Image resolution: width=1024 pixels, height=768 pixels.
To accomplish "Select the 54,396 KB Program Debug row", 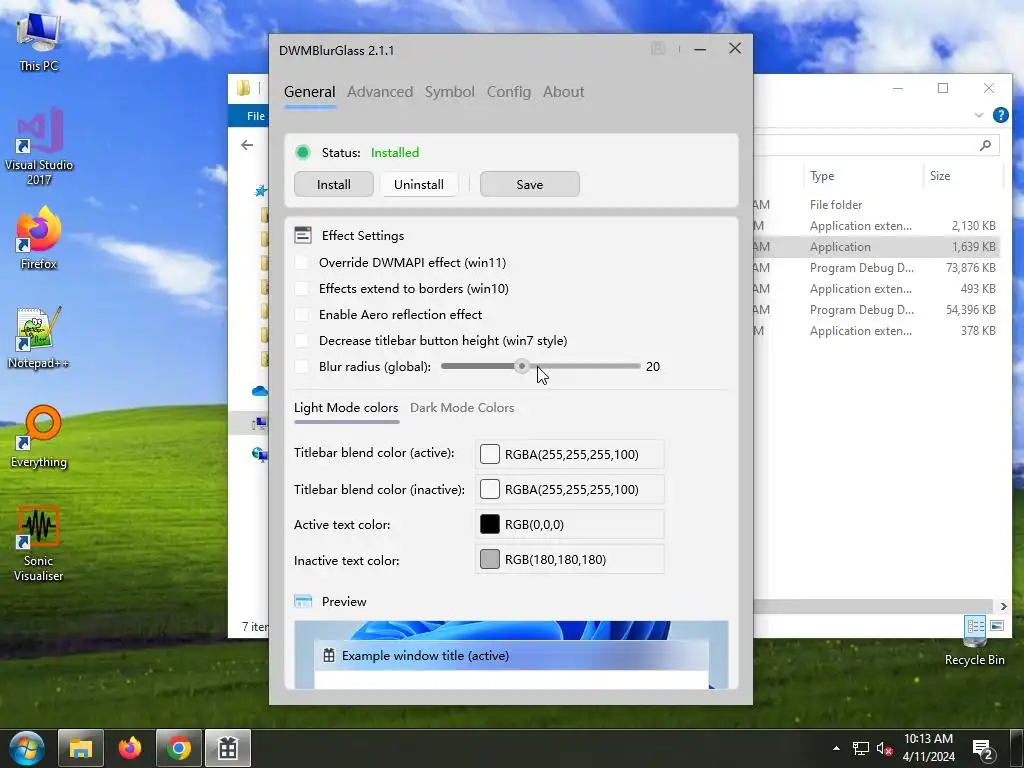I will tap(876, 310).
